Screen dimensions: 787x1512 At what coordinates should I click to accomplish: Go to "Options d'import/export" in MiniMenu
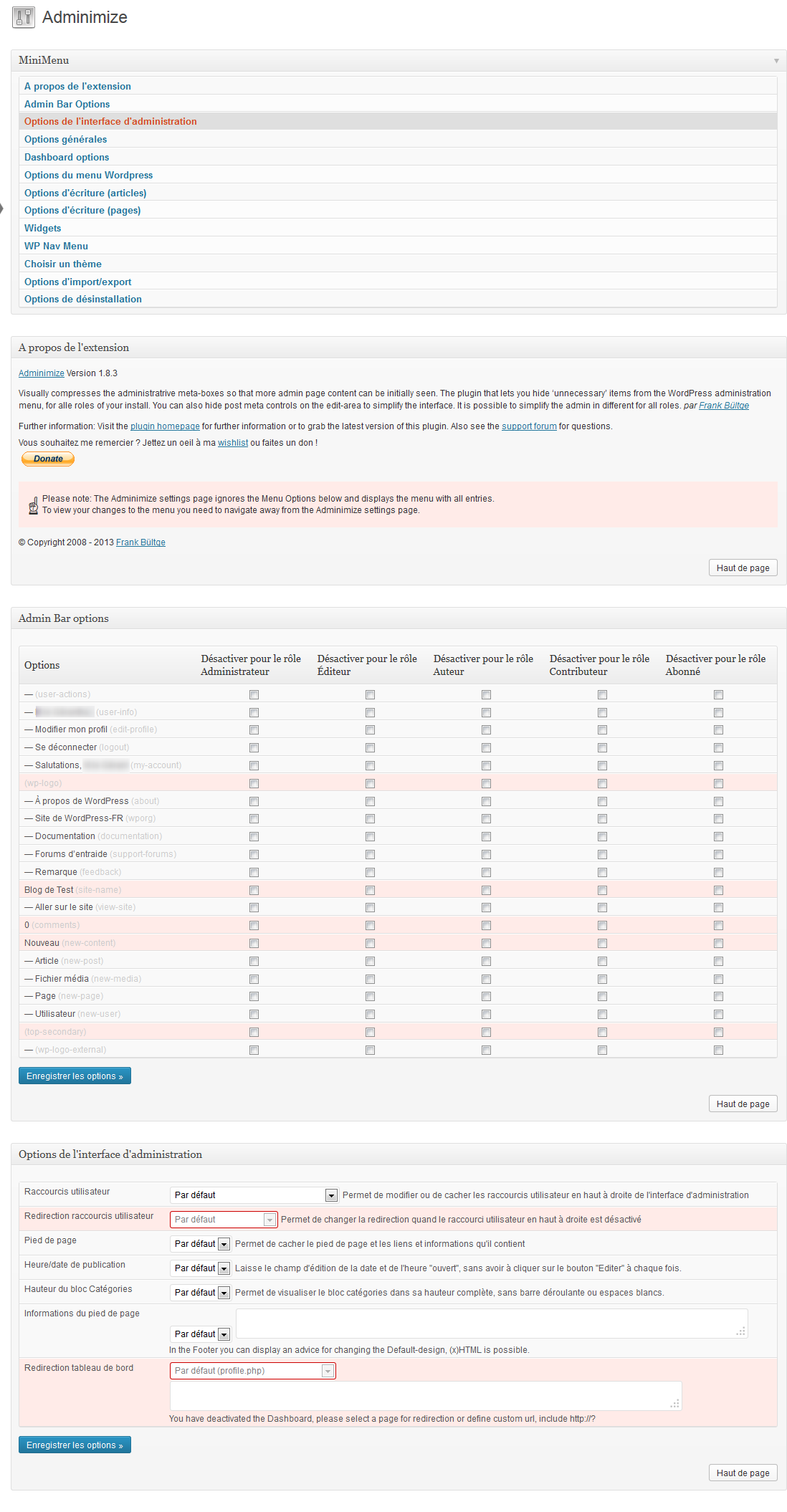[x=77, y=282]
